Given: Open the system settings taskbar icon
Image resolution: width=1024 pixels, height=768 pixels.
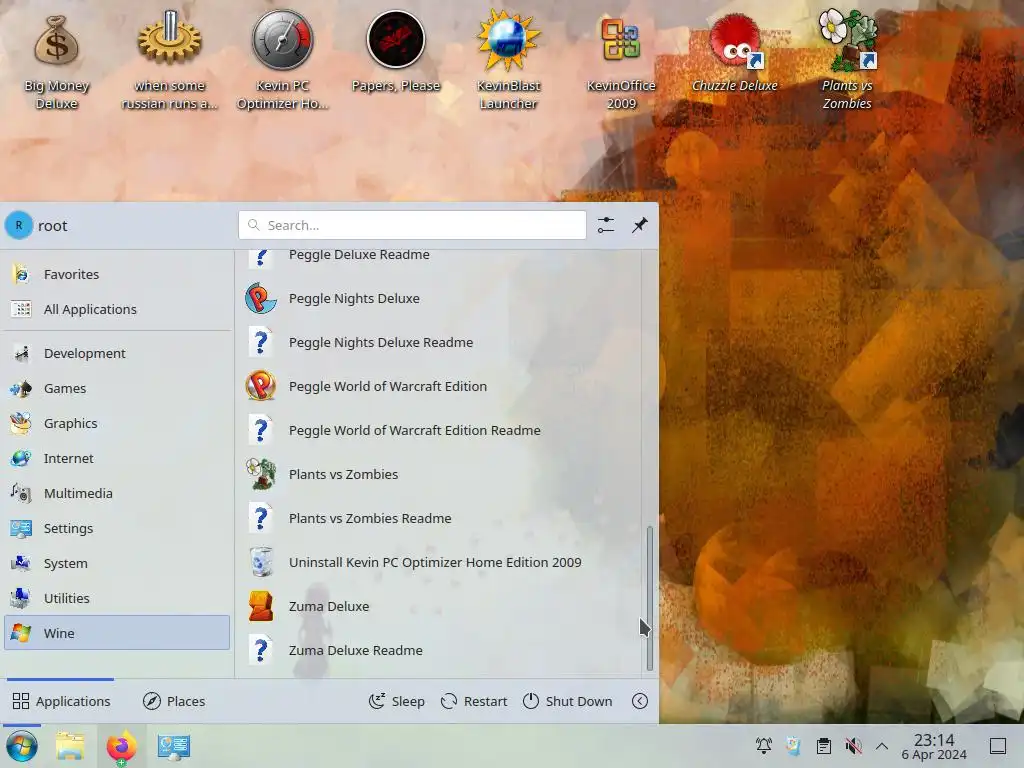Looking at the screenshot, I should (x=174, y=746).
